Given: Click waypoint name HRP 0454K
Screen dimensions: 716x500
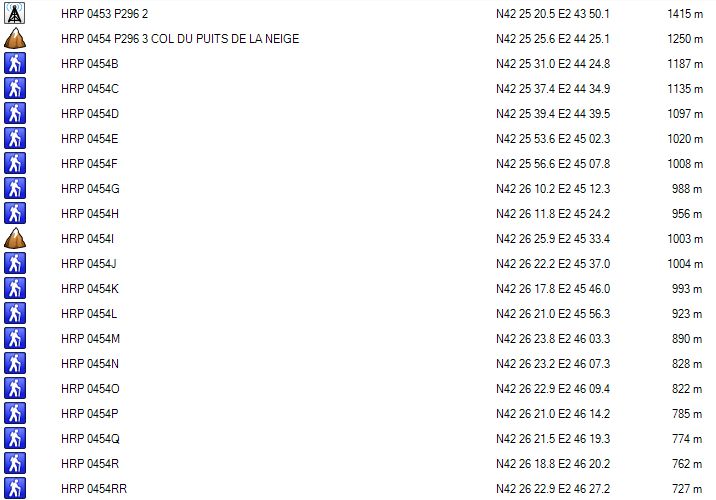Looking at the screenshot, I should click(x=90, y=289).
